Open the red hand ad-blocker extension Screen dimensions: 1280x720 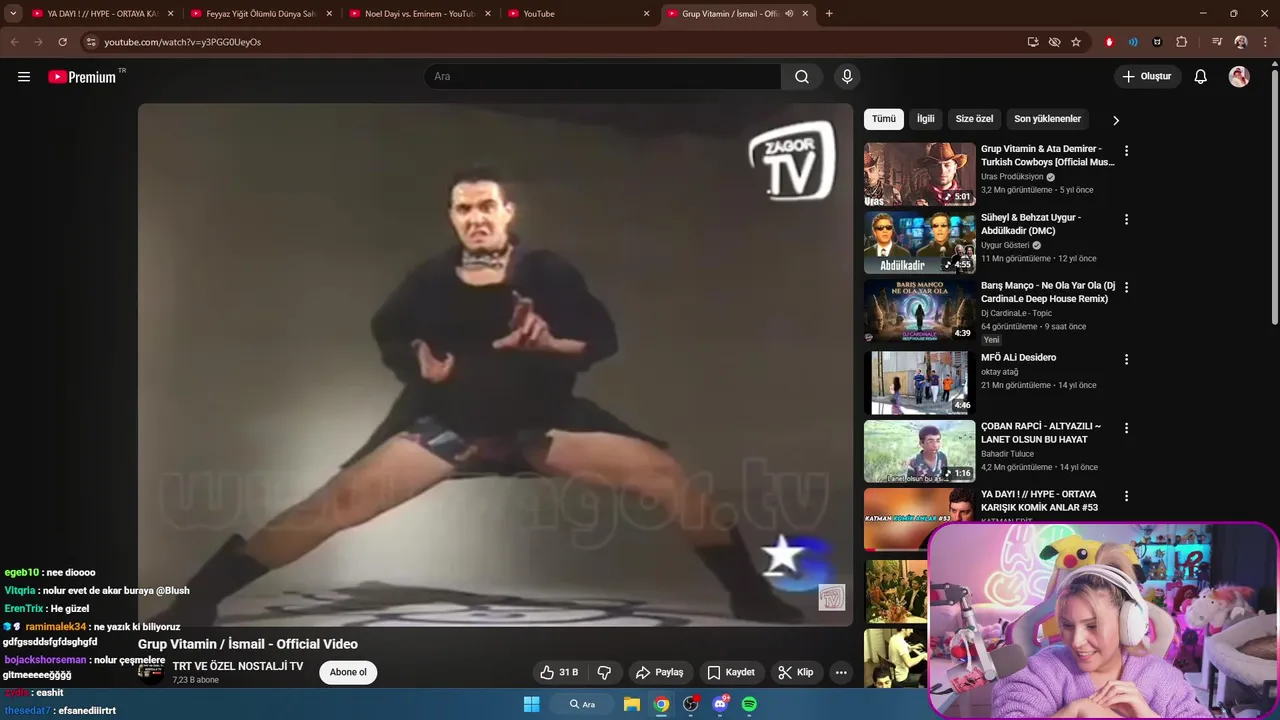click(x=1109, y=42)
